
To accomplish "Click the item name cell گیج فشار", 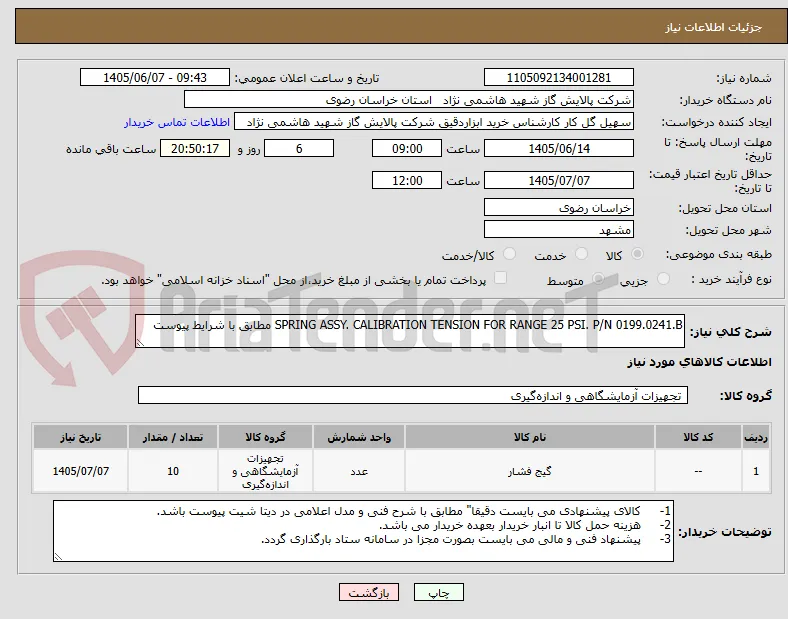I will 530,471.
